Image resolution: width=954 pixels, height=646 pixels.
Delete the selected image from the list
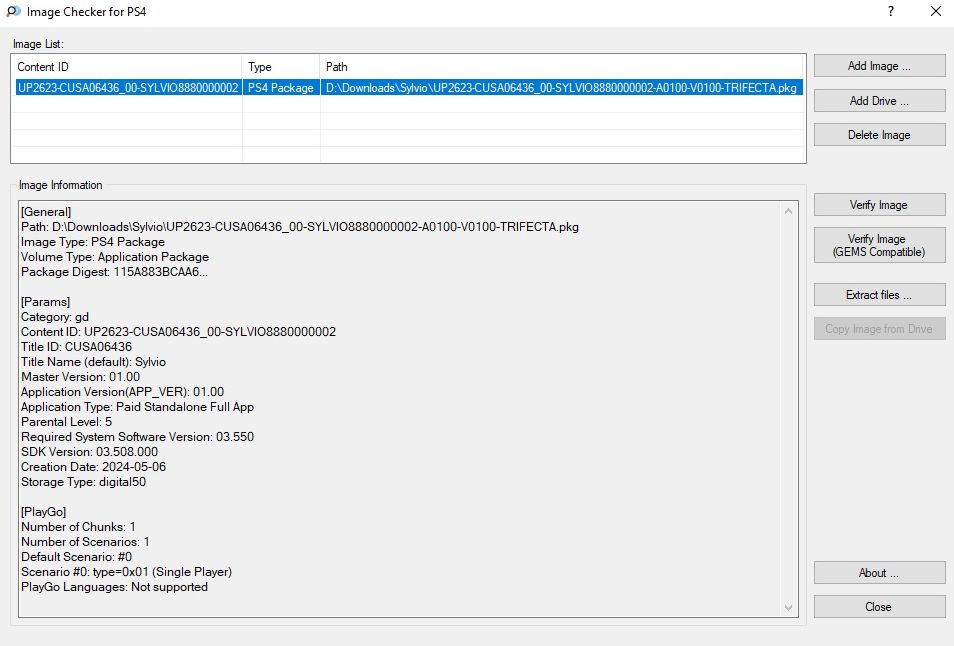pyautogui.click(x=879, y=135)
